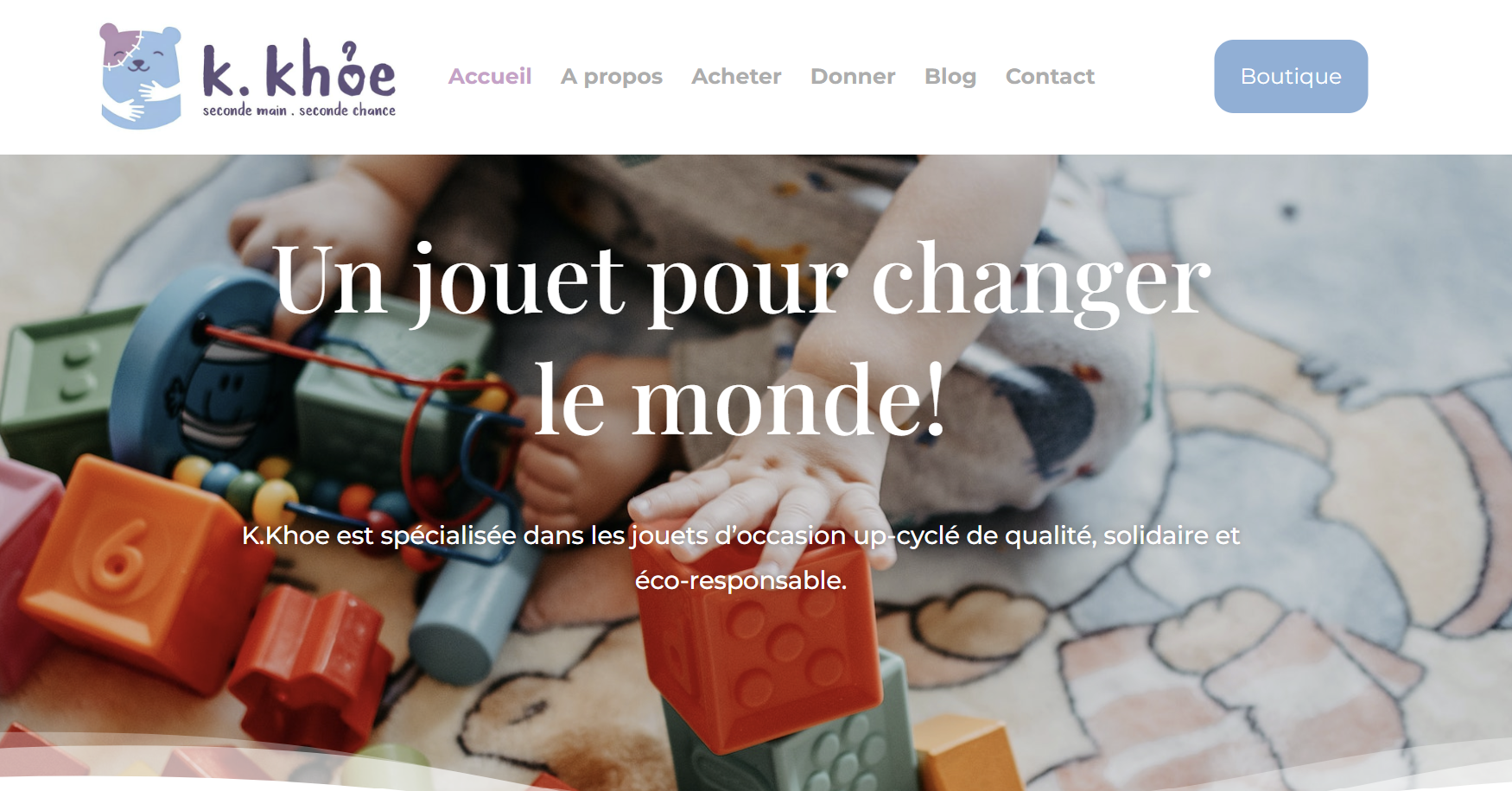Screen dimensions: 1512x791
Task: Open the Donner page
Action: (x=853, y=76)
